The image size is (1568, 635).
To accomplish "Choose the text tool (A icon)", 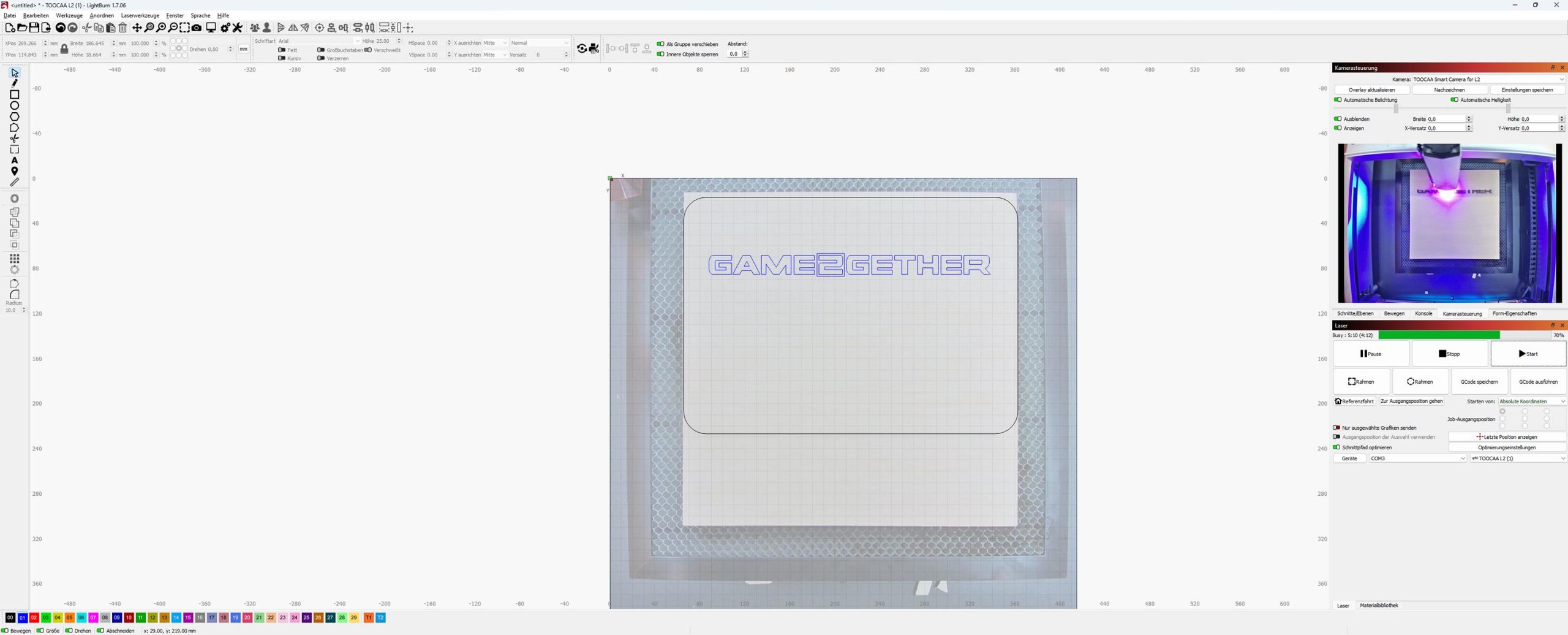I will [x=15, y=161].
